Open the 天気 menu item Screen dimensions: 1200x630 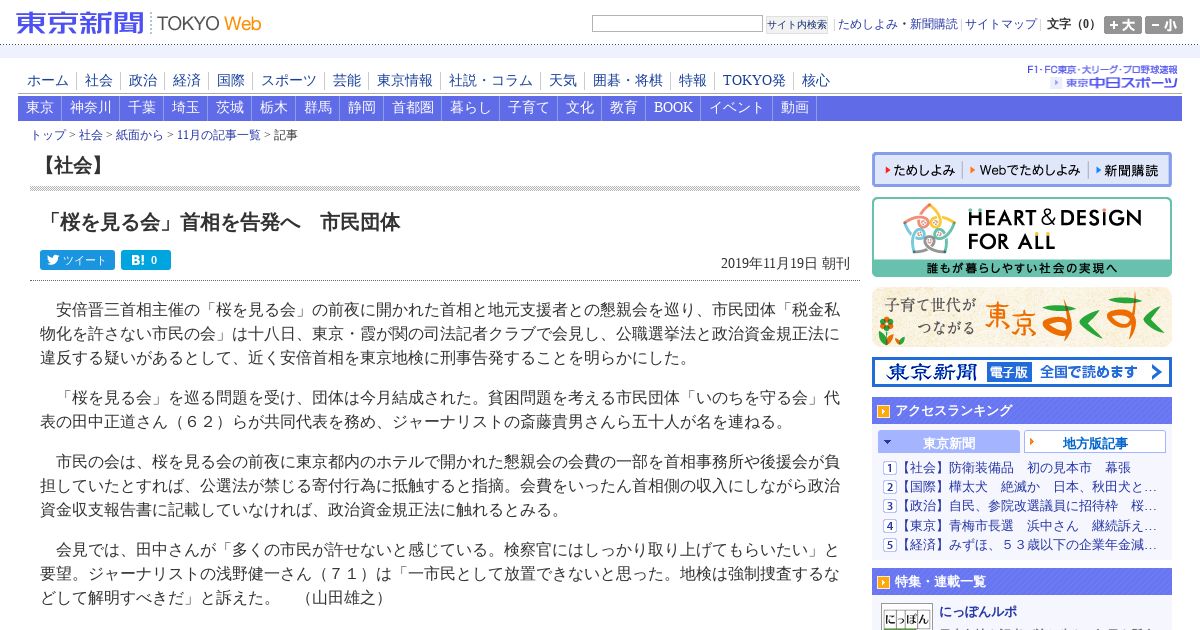pos(563,81)
